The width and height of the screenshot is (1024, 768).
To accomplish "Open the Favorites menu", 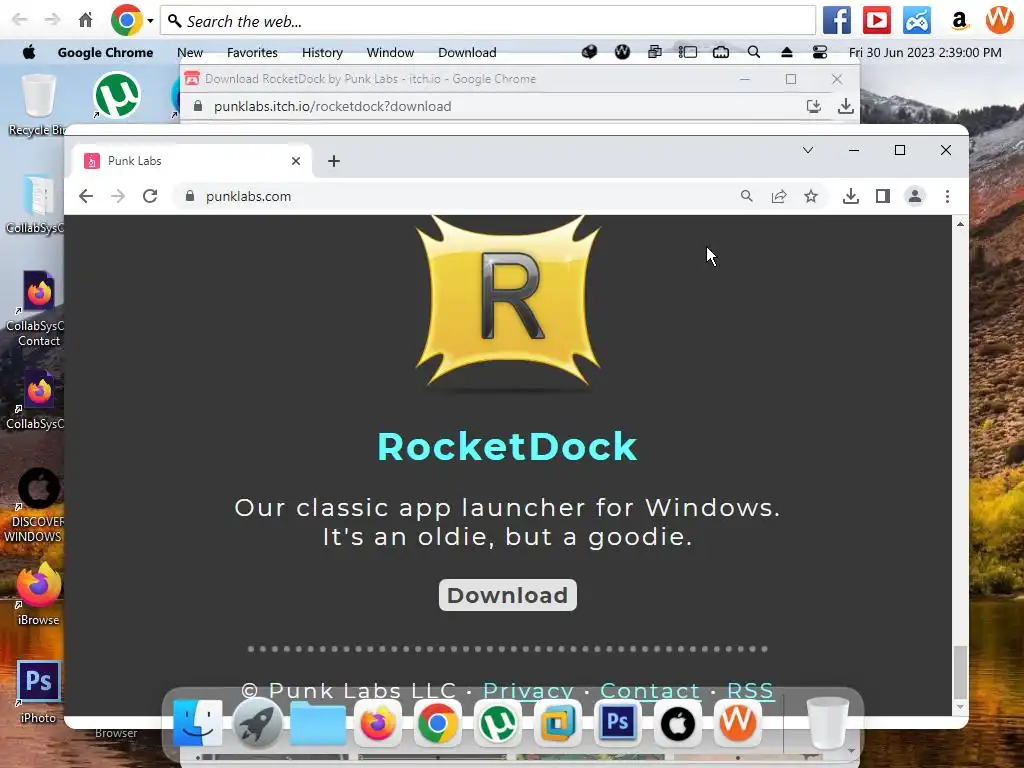I will (252, 52).
